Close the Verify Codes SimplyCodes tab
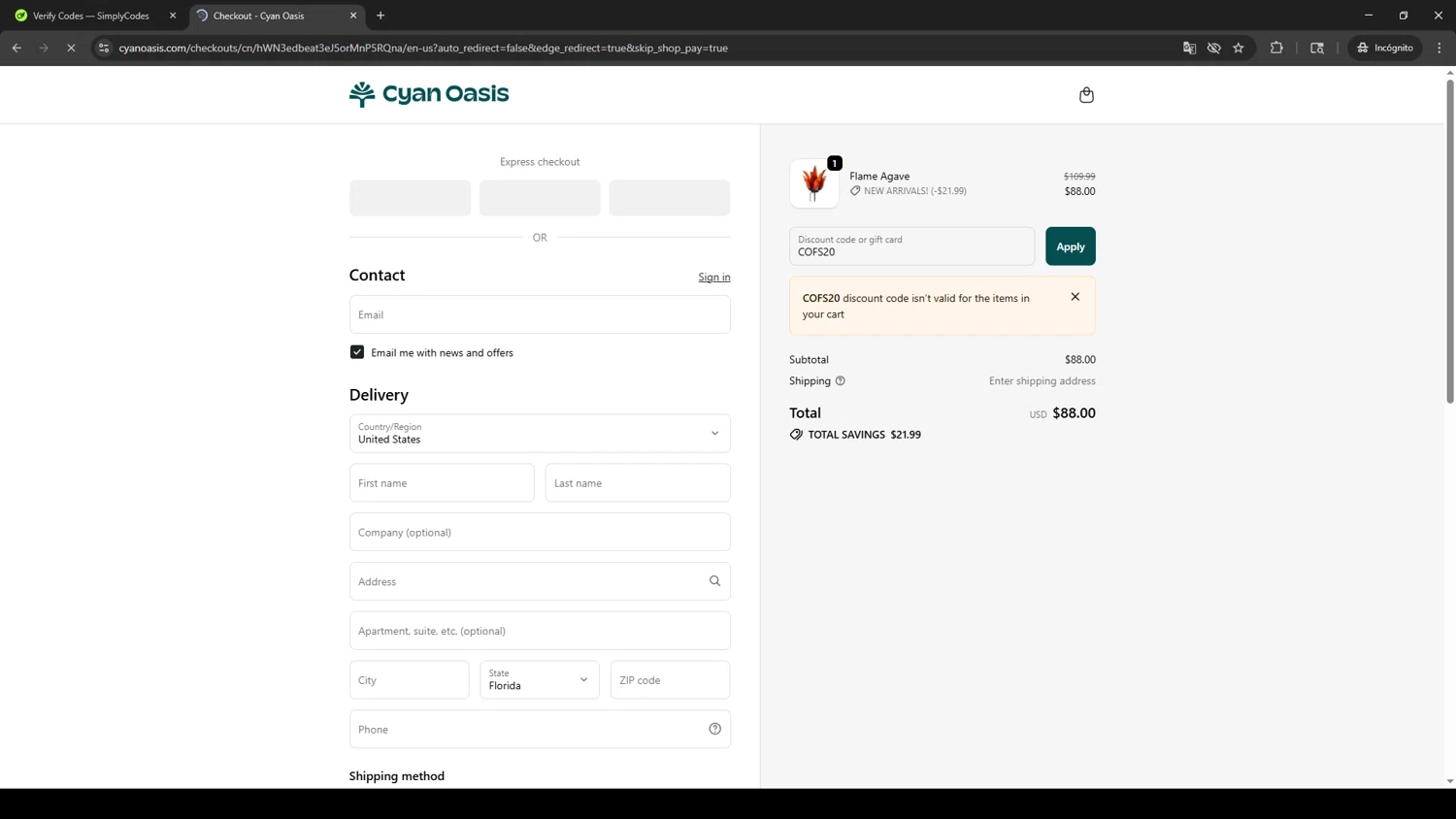This screenshot has width=1456, height=819. coord(173,16)
